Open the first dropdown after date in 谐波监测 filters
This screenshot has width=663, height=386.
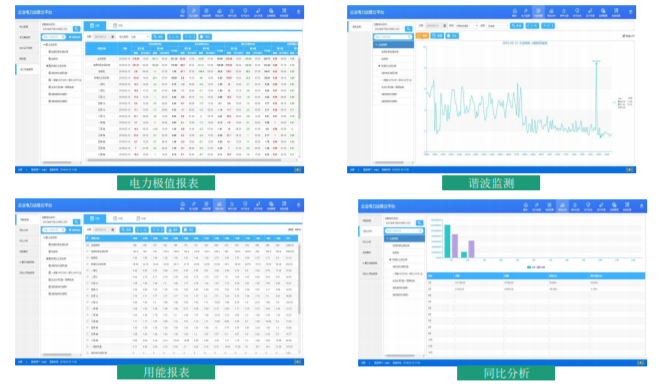[466, 26]
